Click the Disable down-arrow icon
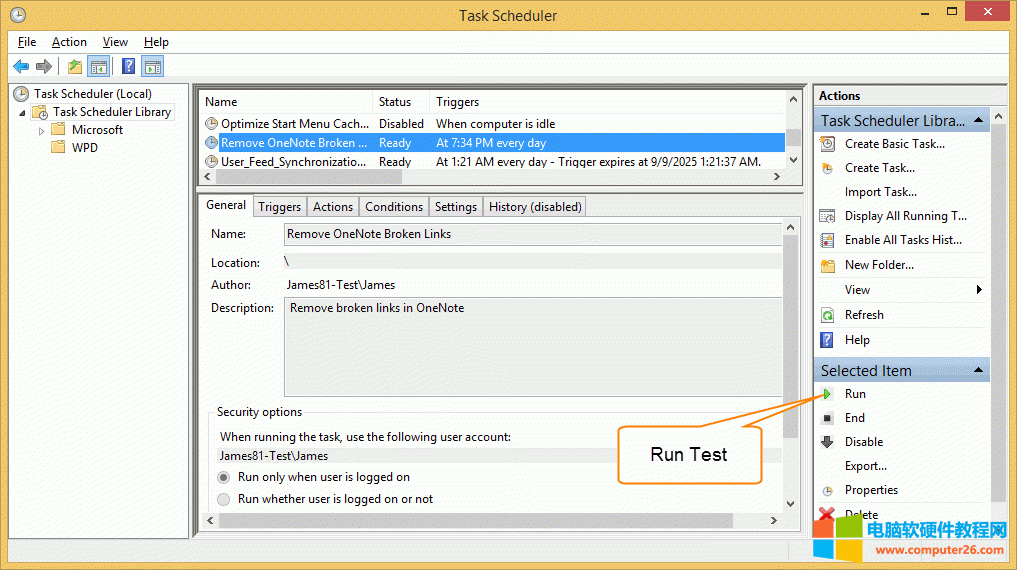Image resolution: width=1017 pixels, height=570 pixels. pyautogui.click(x=827, y=442)
